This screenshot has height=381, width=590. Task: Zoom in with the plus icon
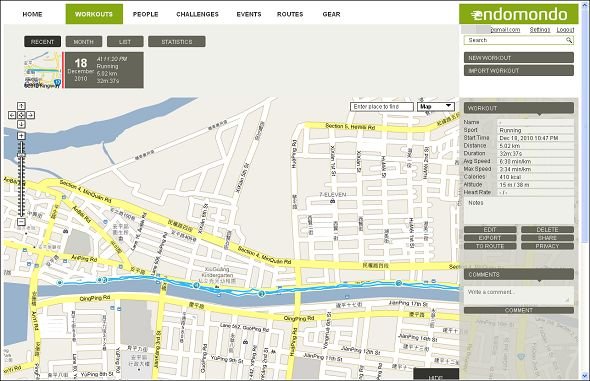click(21, 136)
